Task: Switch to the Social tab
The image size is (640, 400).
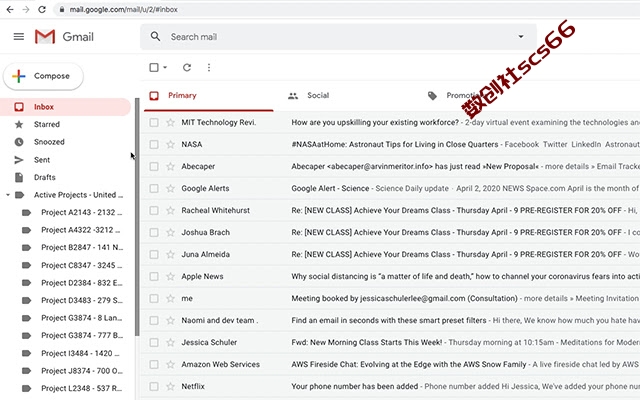Action: (x=318, y=96)
